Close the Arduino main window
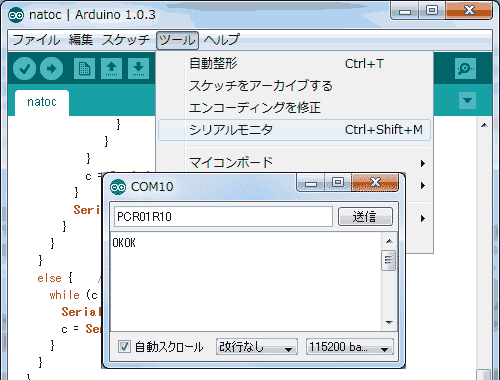This screenshot has height=380, width=500. pos(469,11)
